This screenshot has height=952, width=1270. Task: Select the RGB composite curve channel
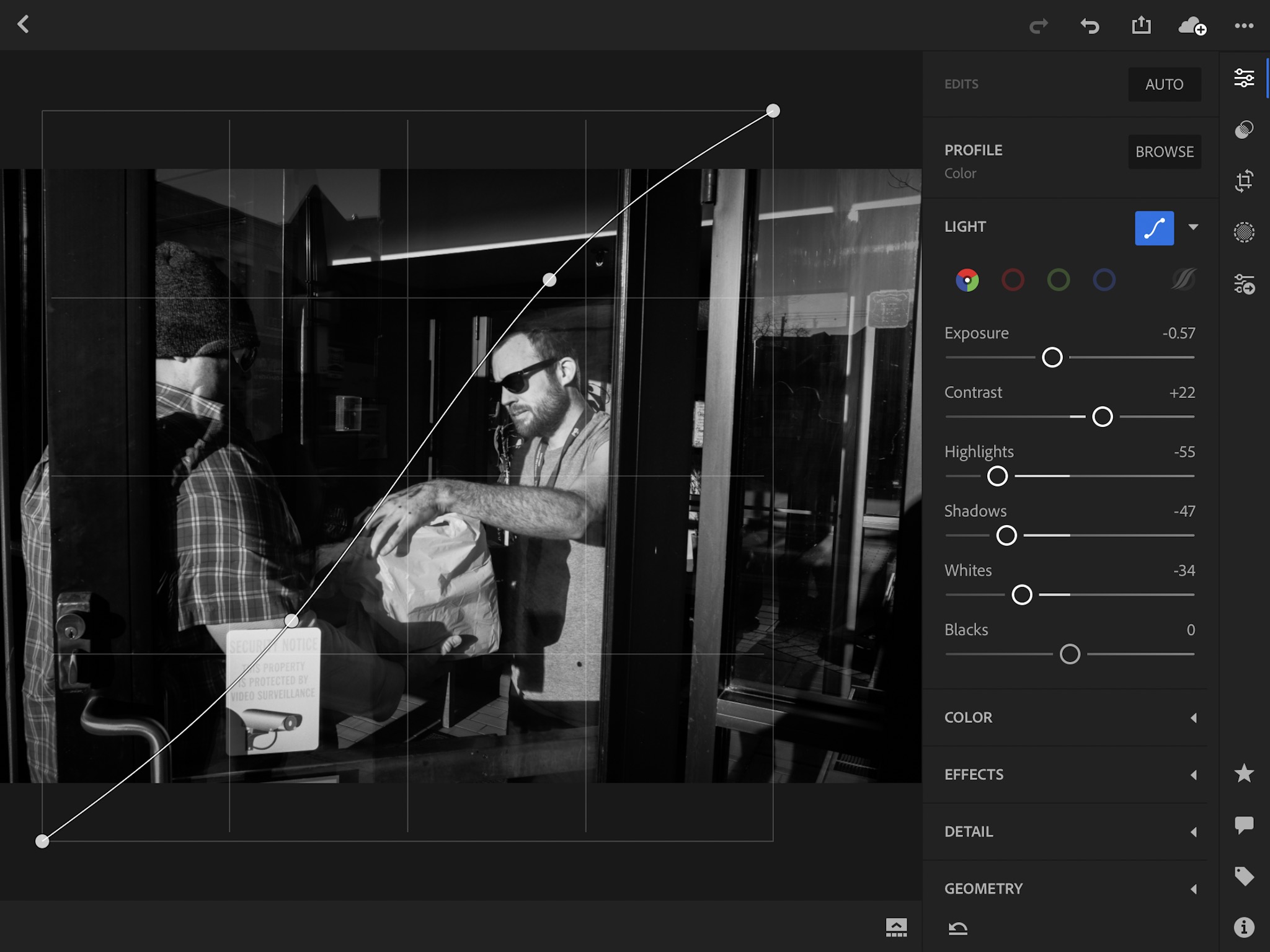click(x=967, y=280)
